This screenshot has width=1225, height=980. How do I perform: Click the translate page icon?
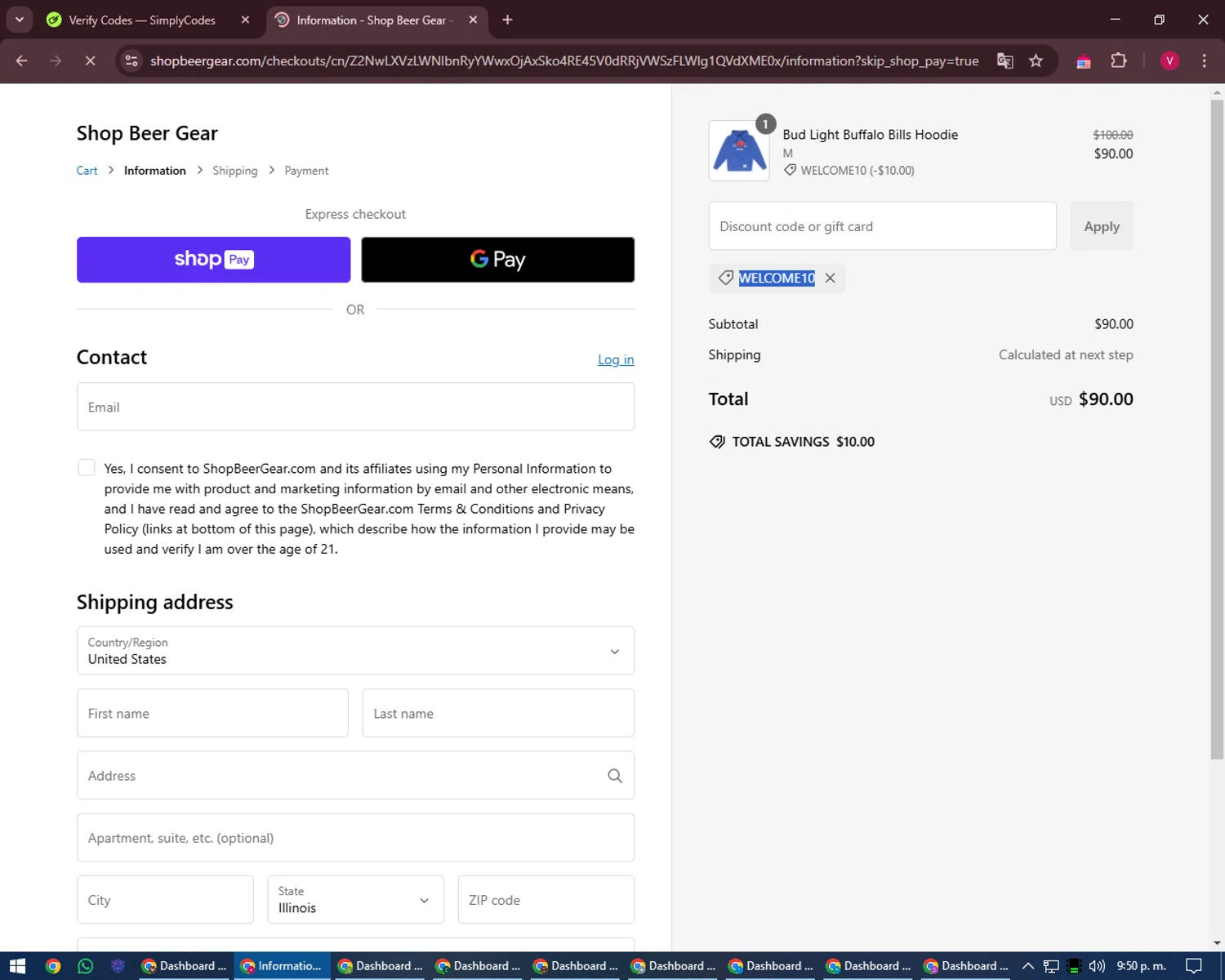(1005, 60)
